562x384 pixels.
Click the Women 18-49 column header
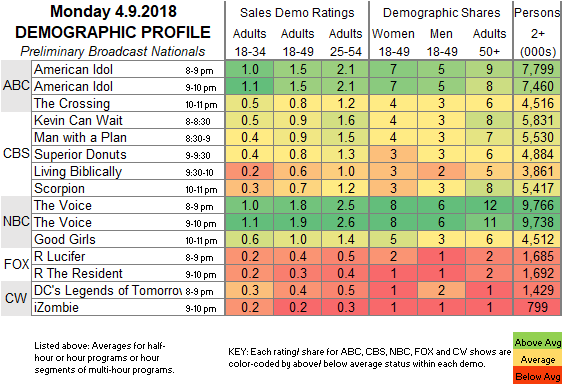pyautogui.click(x=394, y=43)
